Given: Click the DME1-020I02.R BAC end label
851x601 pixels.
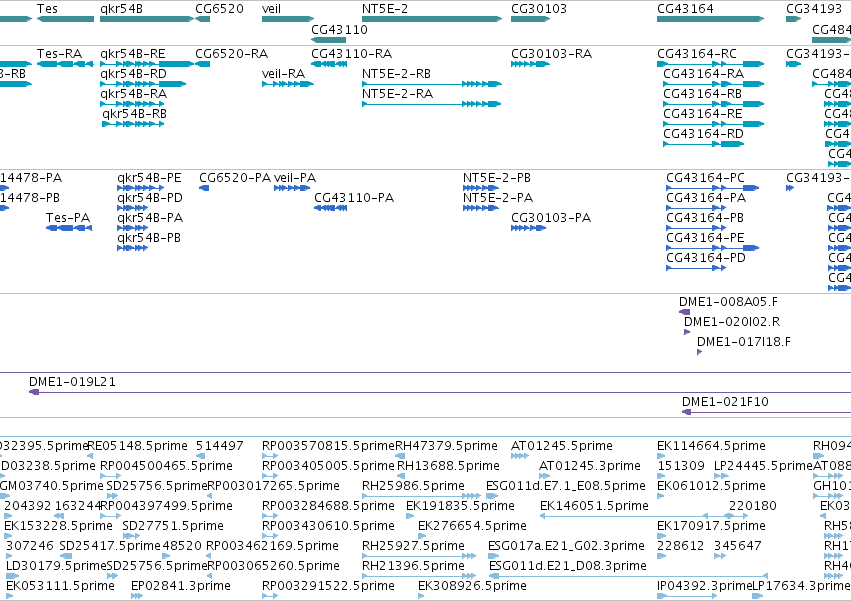Looking at the screenshot, I should click(732, 322).
